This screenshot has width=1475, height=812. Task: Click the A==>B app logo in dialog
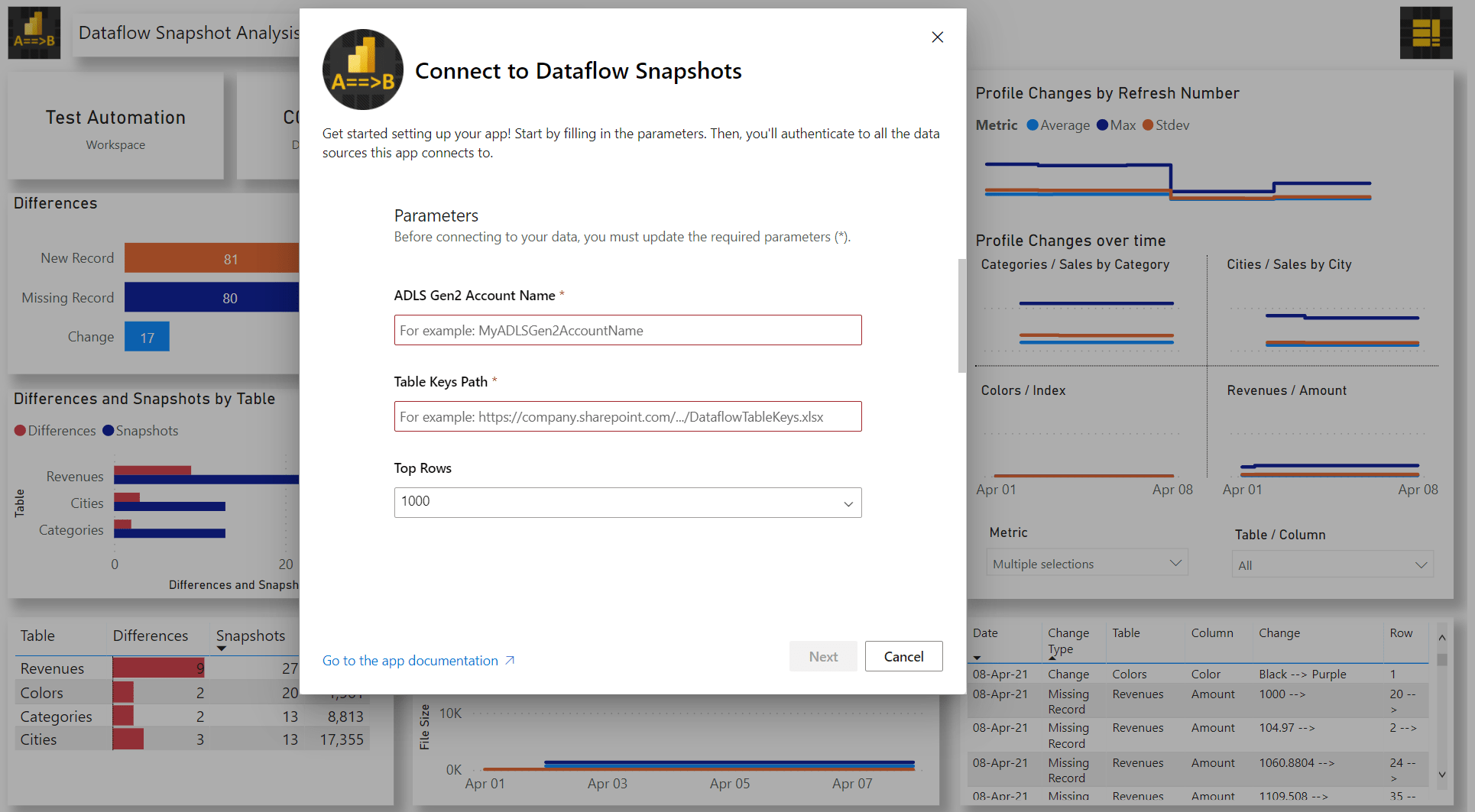(363, 70)
